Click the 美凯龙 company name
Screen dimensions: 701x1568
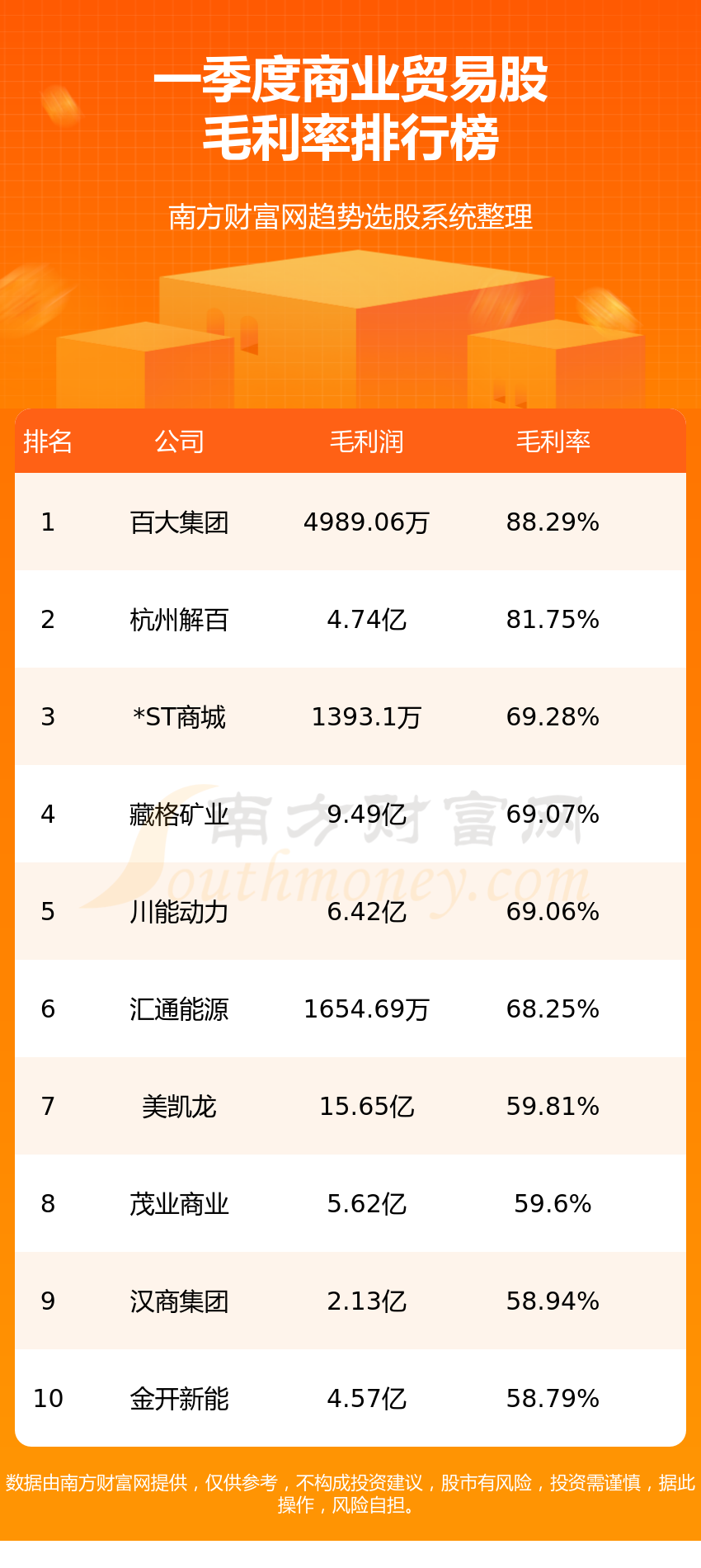pyautogui.click(x=179, y=1107)
